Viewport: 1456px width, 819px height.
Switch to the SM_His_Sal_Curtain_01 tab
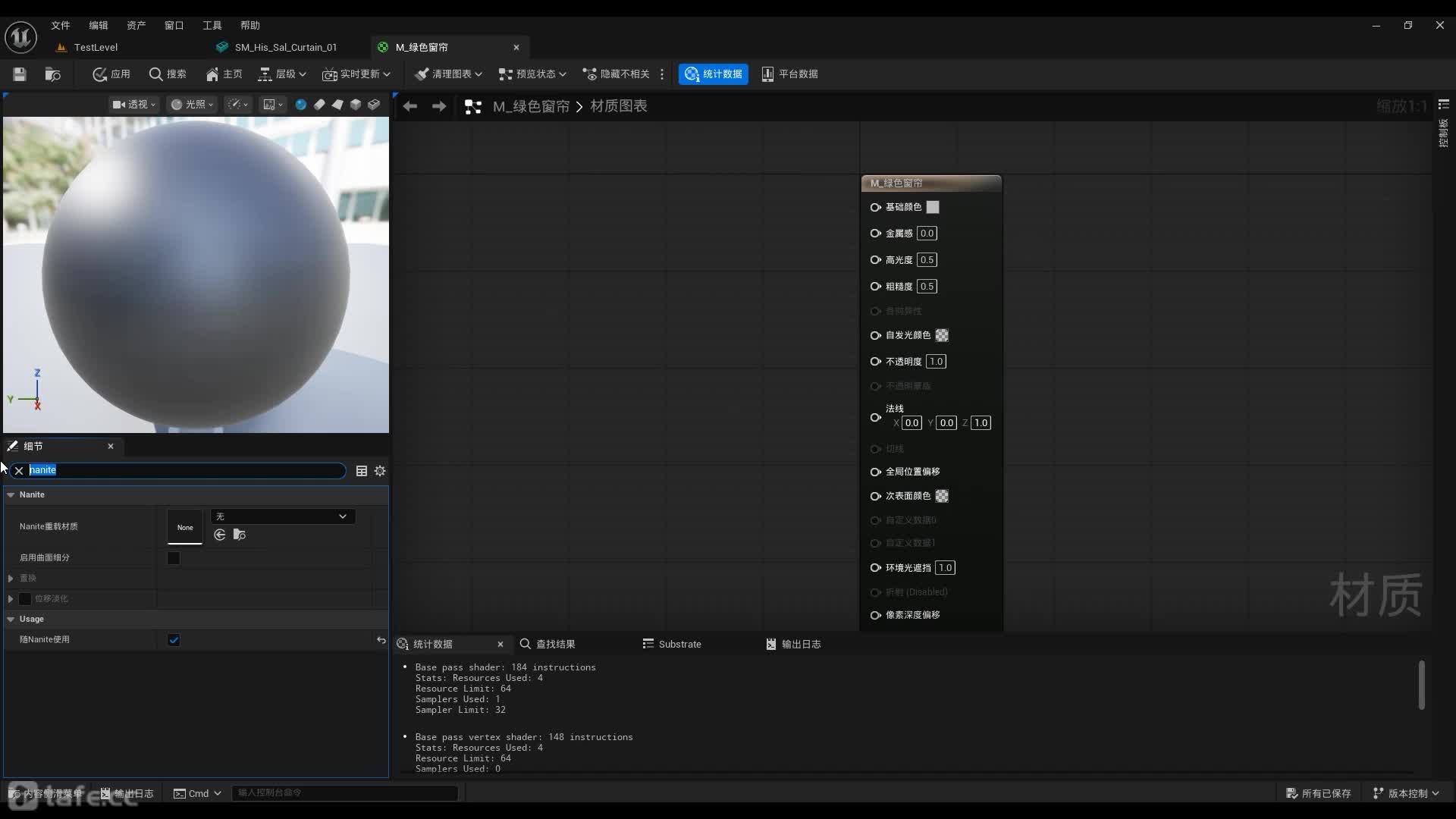285,47
